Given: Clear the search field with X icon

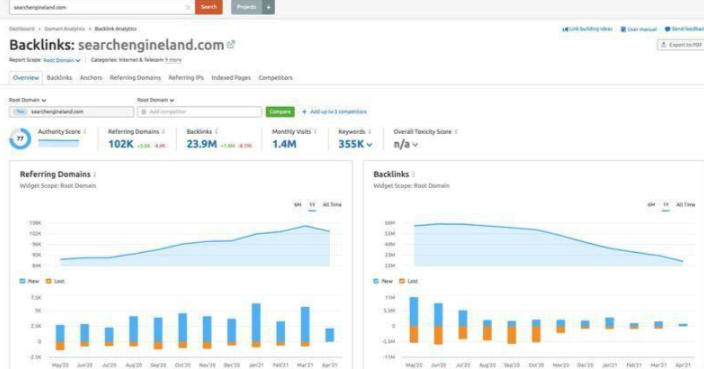Looking at the screenshot, I should pos(188,8).
